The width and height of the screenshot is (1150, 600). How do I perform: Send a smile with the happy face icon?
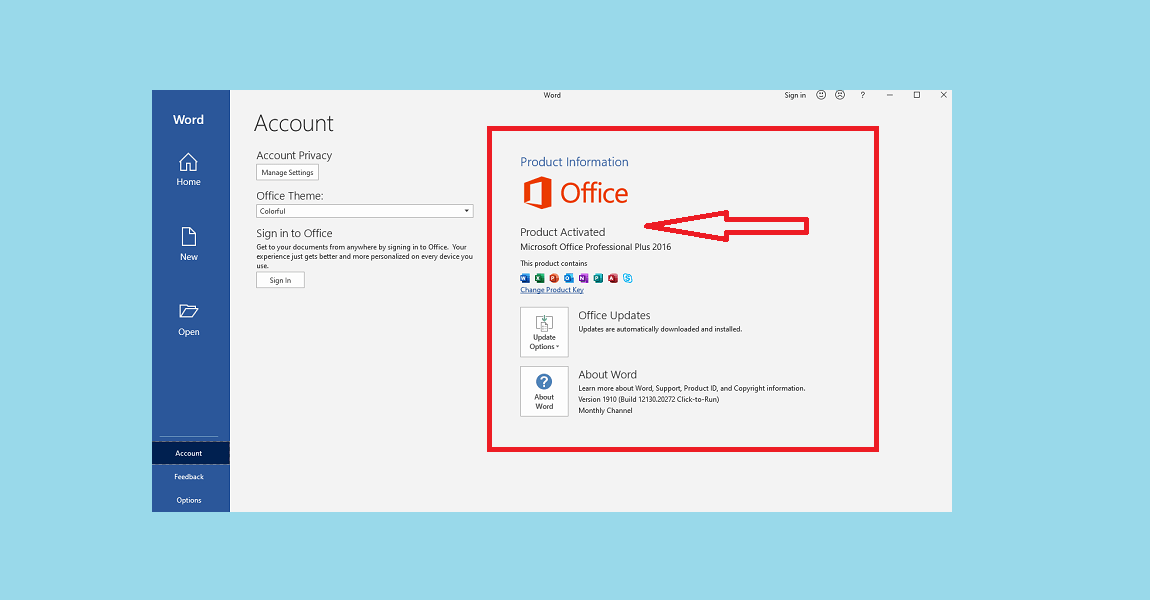click(821, 95)
